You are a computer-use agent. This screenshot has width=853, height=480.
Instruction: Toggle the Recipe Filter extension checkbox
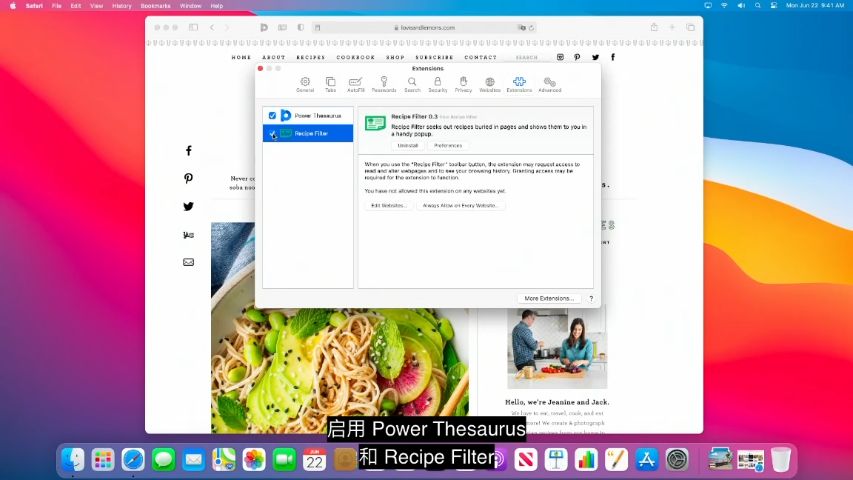point(272,133)
